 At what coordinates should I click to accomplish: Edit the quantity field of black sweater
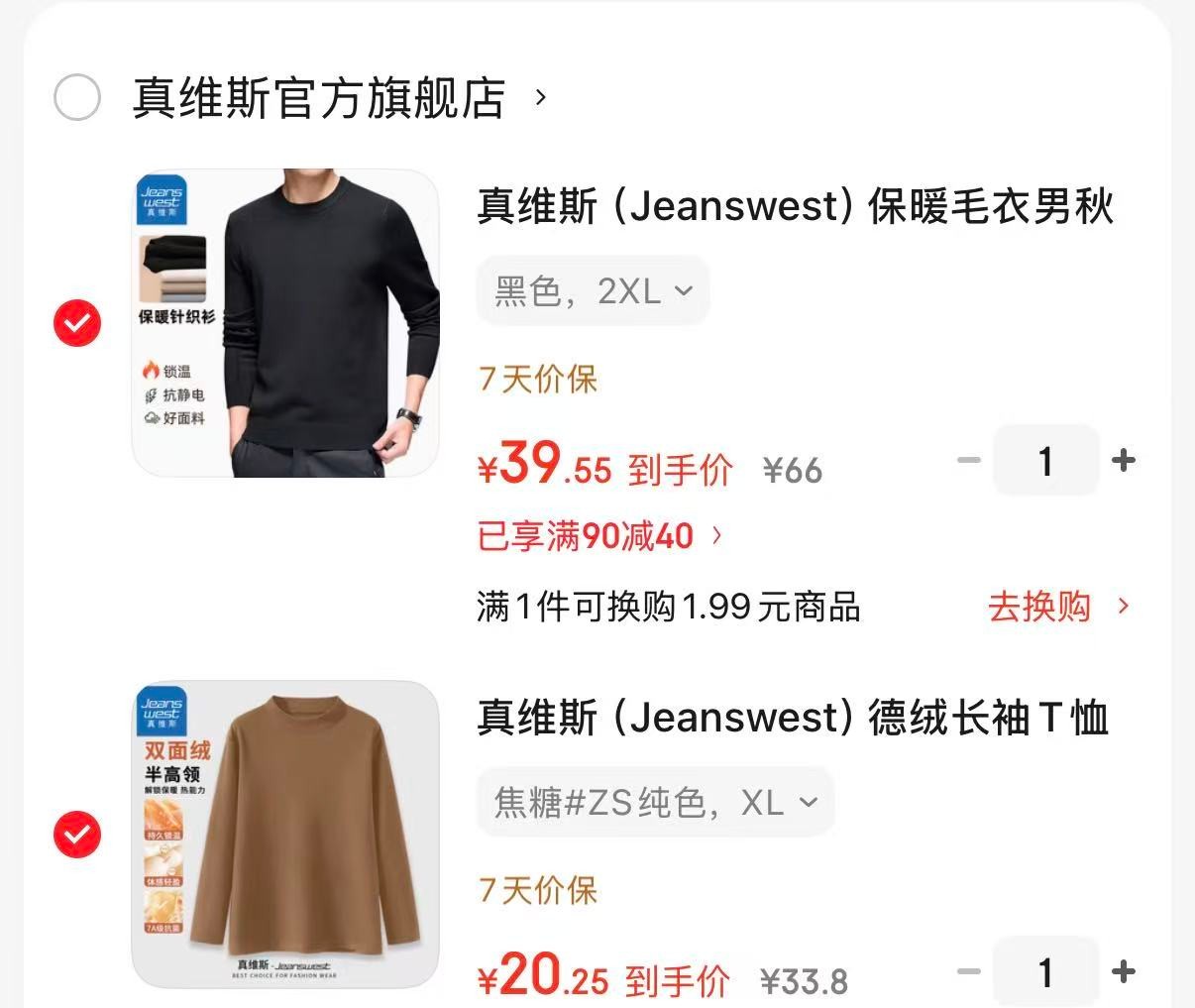point(1045,460)
